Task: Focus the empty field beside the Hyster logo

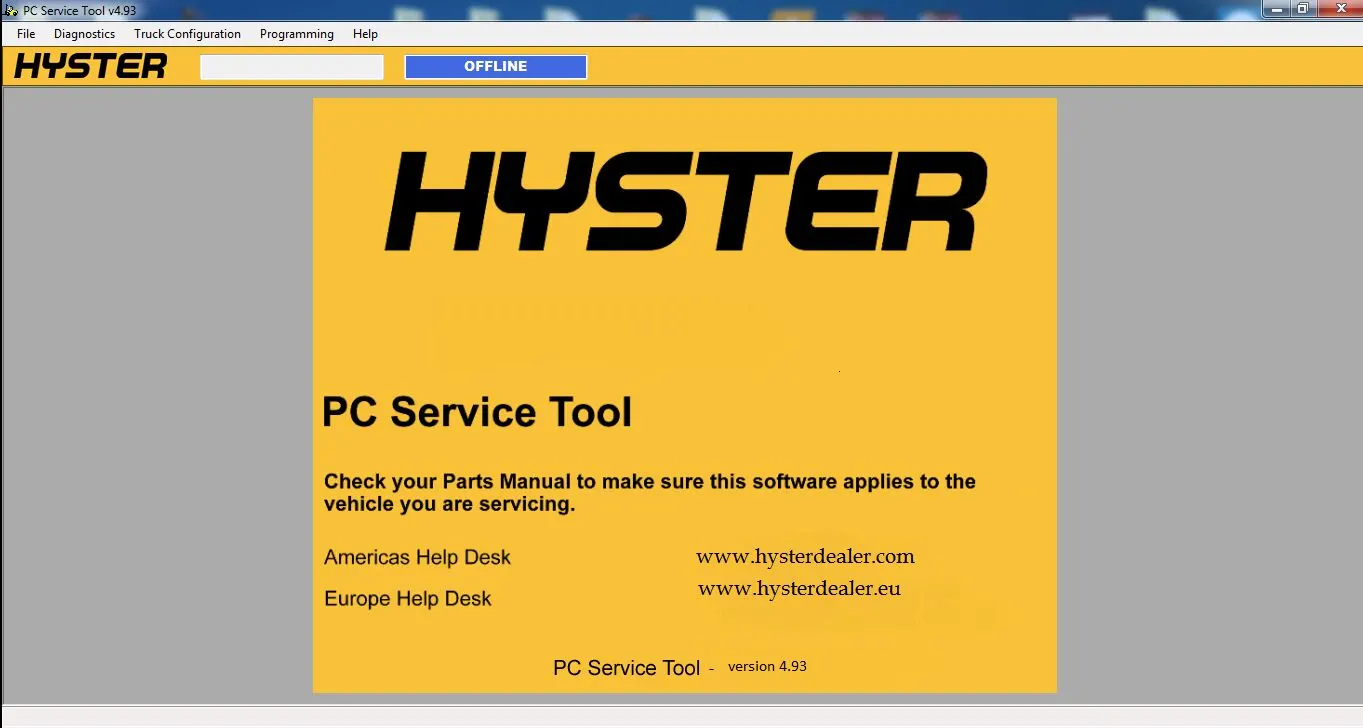Action: [292, 67]
